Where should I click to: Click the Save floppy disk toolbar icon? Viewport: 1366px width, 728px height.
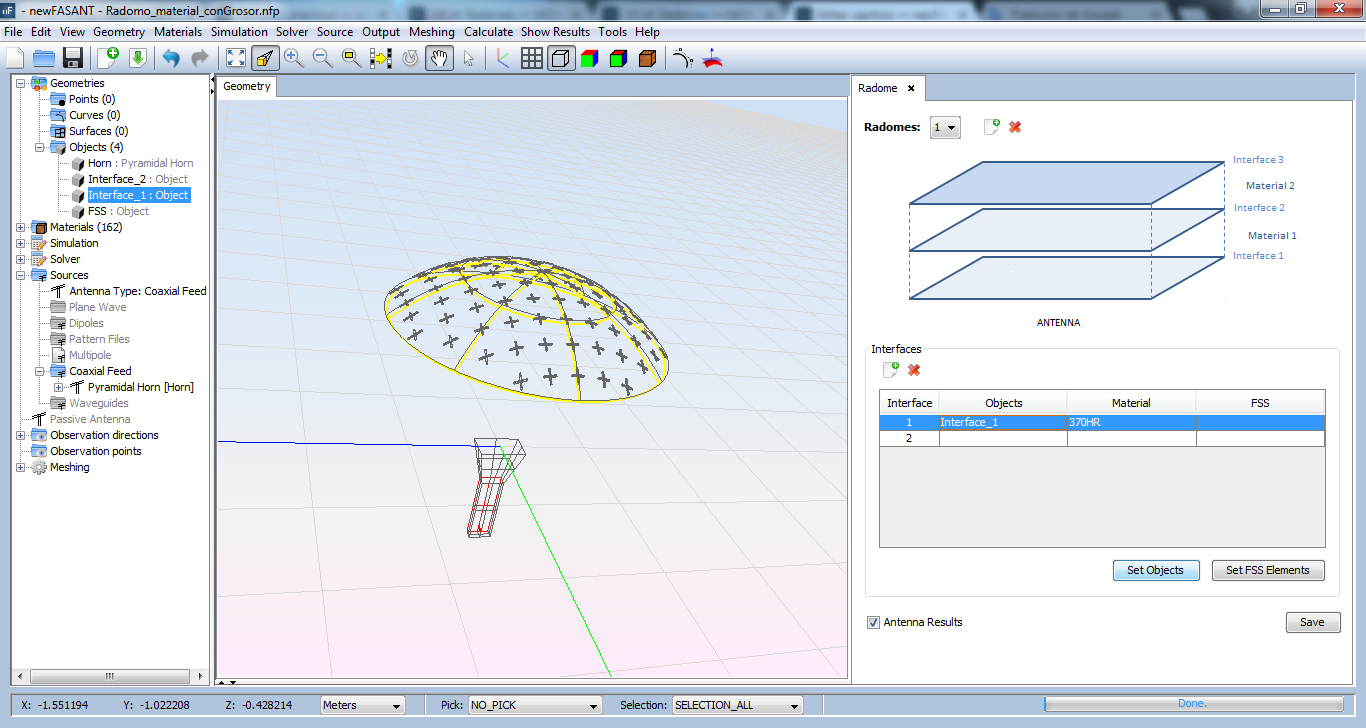pos(72,58)
